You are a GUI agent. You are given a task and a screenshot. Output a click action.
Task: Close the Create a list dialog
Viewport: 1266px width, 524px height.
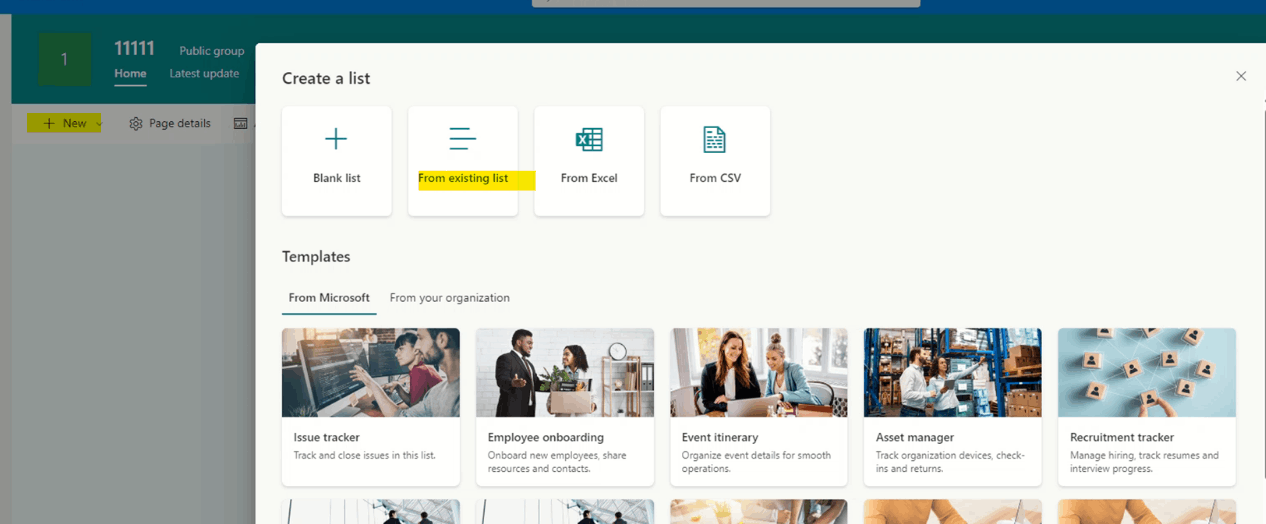(x=1241, y=76)
